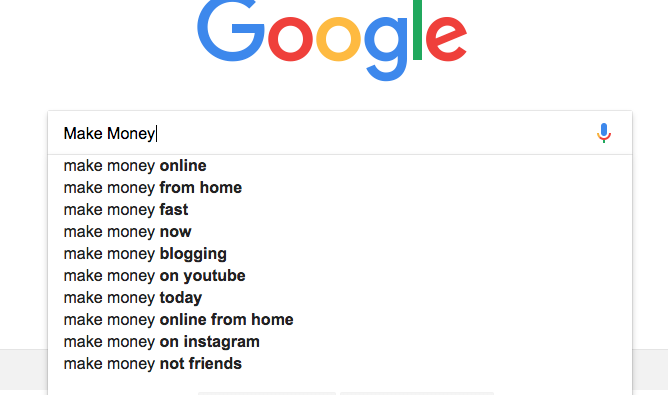Viewport: 668px width, 395px height.
Task: Select the make money now suggestion
Action: (x=340, y=232)
